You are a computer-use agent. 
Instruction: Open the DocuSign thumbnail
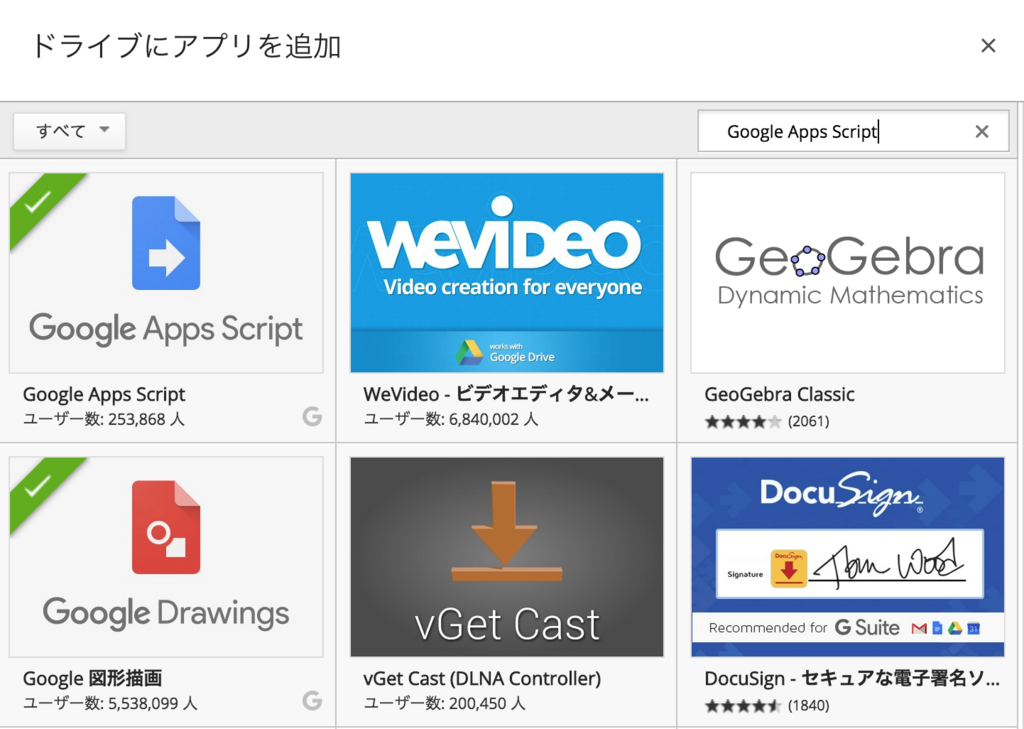848,557
